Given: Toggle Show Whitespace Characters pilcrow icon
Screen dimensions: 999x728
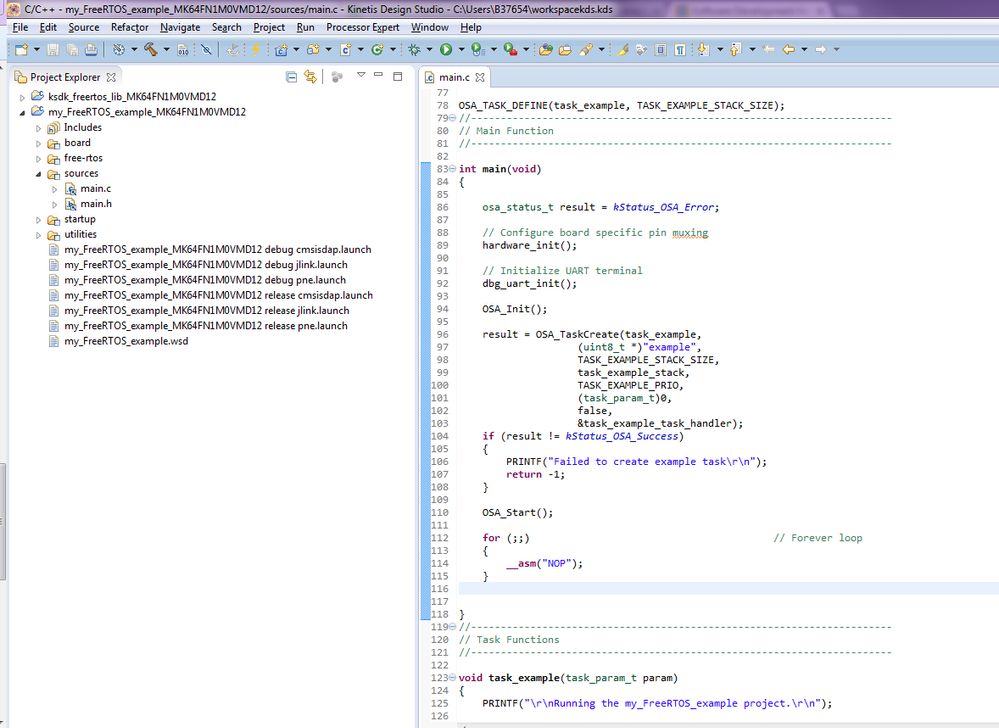Looking at the screenshot, I should (x=680, y=49).
